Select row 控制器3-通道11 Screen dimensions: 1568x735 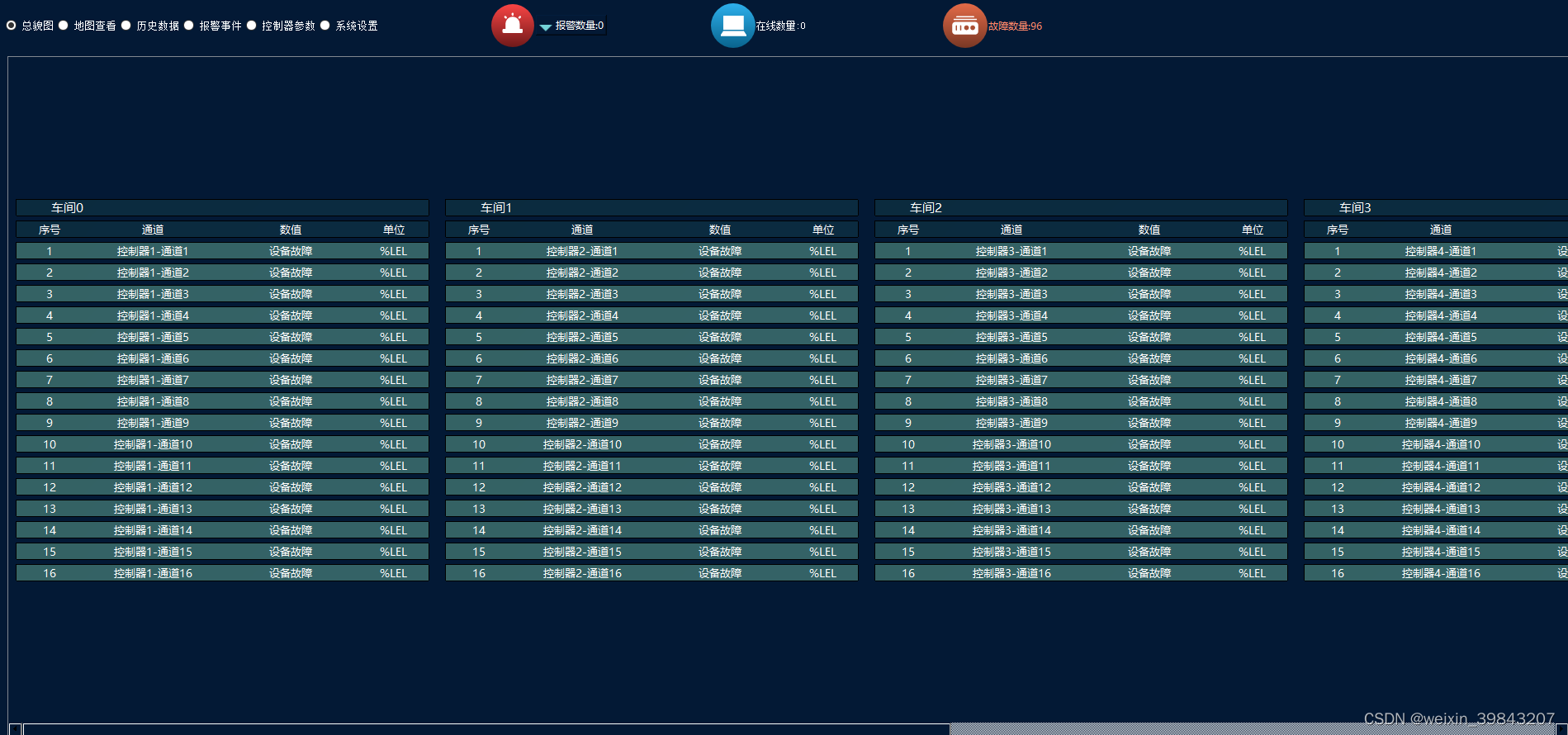[x=1081, y=466]
